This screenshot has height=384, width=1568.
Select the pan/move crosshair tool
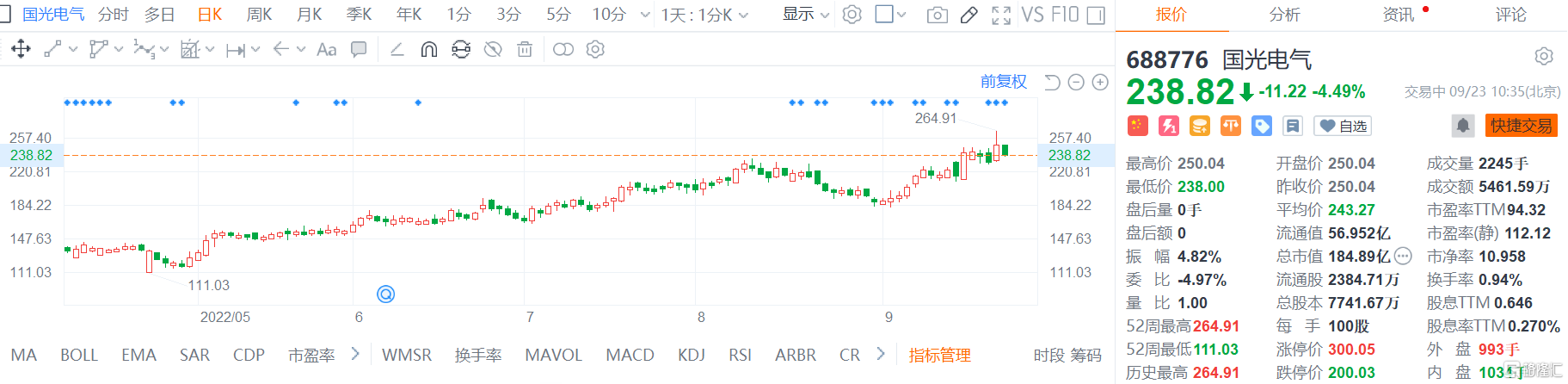click(x=21, y=49)
